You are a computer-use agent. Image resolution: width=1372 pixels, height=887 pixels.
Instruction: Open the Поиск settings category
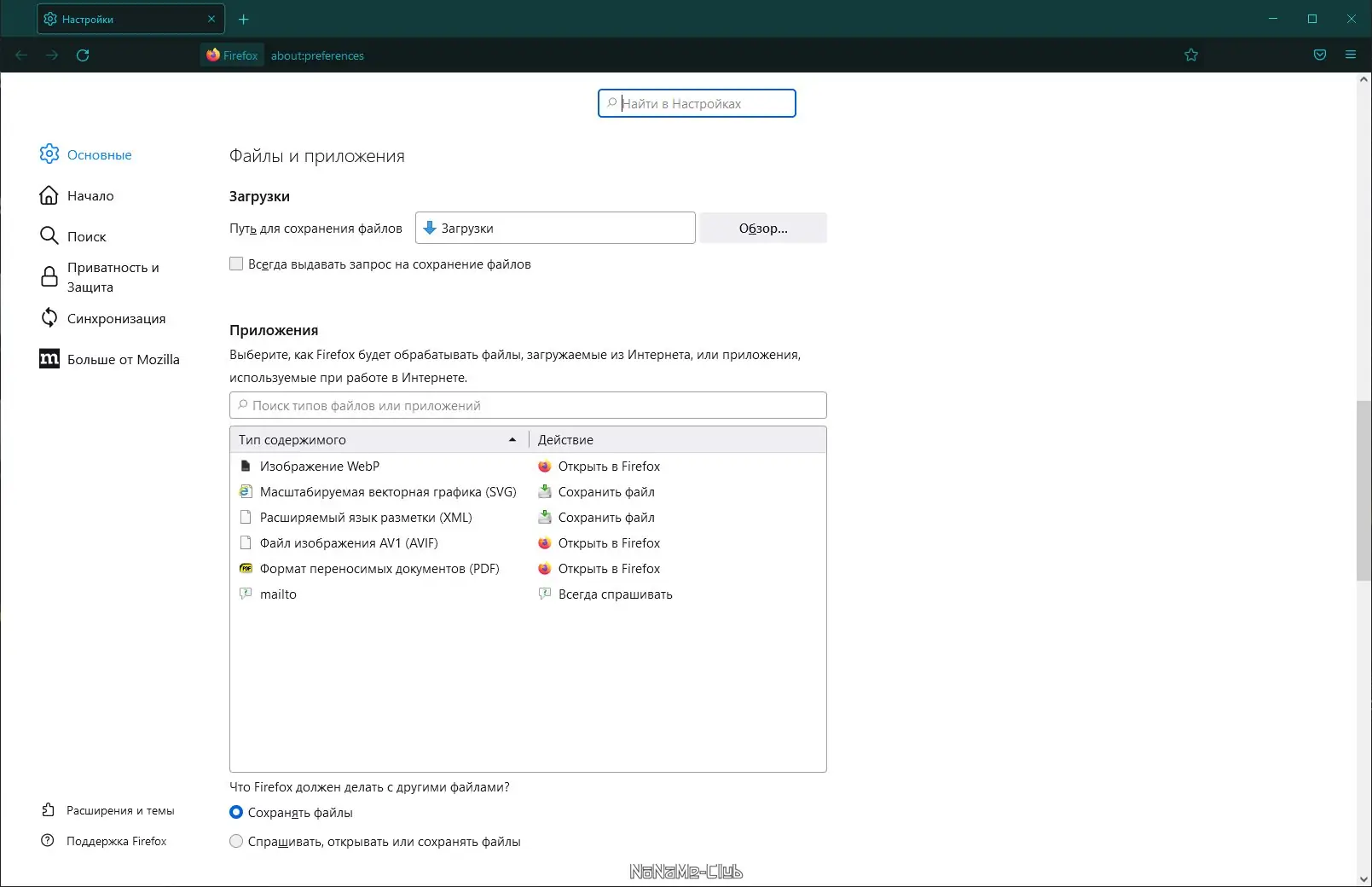[87, 237]
